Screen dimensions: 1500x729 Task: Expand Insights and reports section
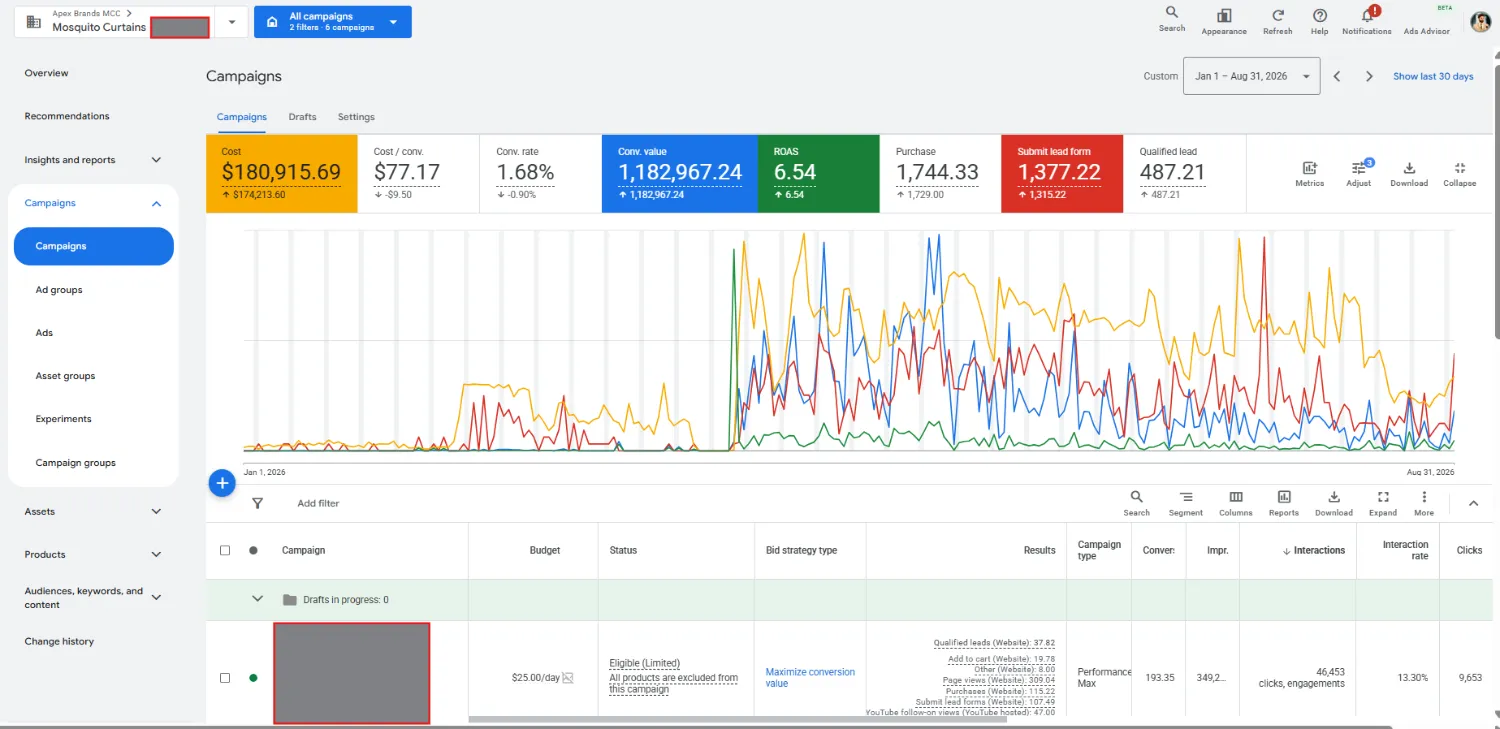click(x=156, y=160)
